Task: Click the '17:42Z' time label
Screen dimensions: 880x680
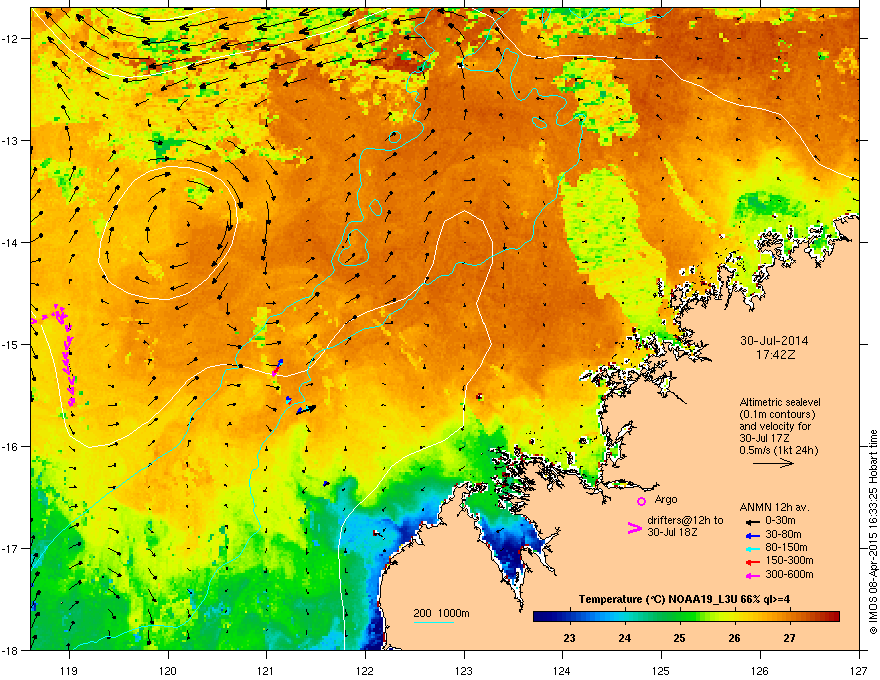Action: 775,355
